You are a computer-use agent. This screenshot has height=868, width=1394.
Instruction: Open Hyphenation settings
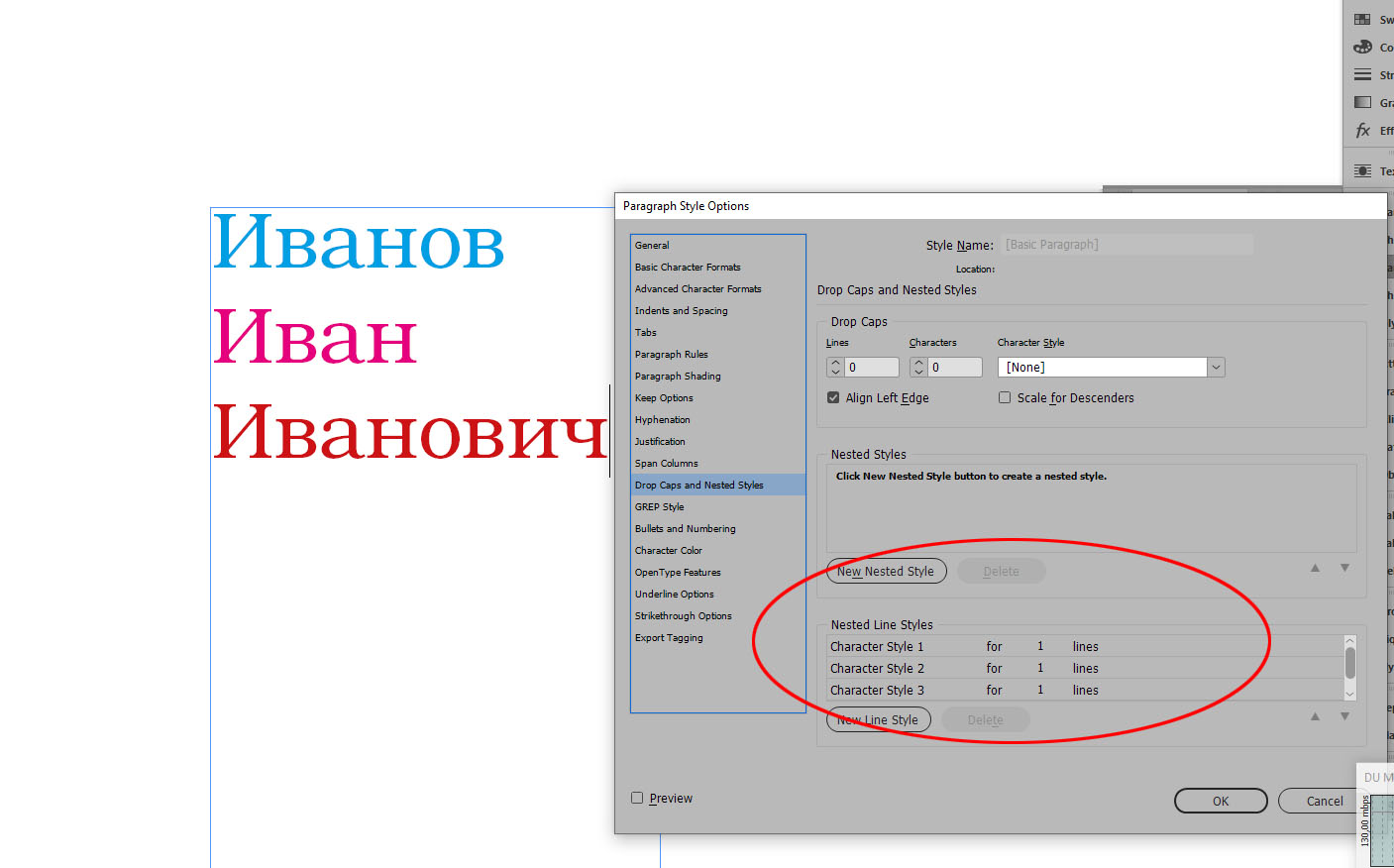(717, 419)
